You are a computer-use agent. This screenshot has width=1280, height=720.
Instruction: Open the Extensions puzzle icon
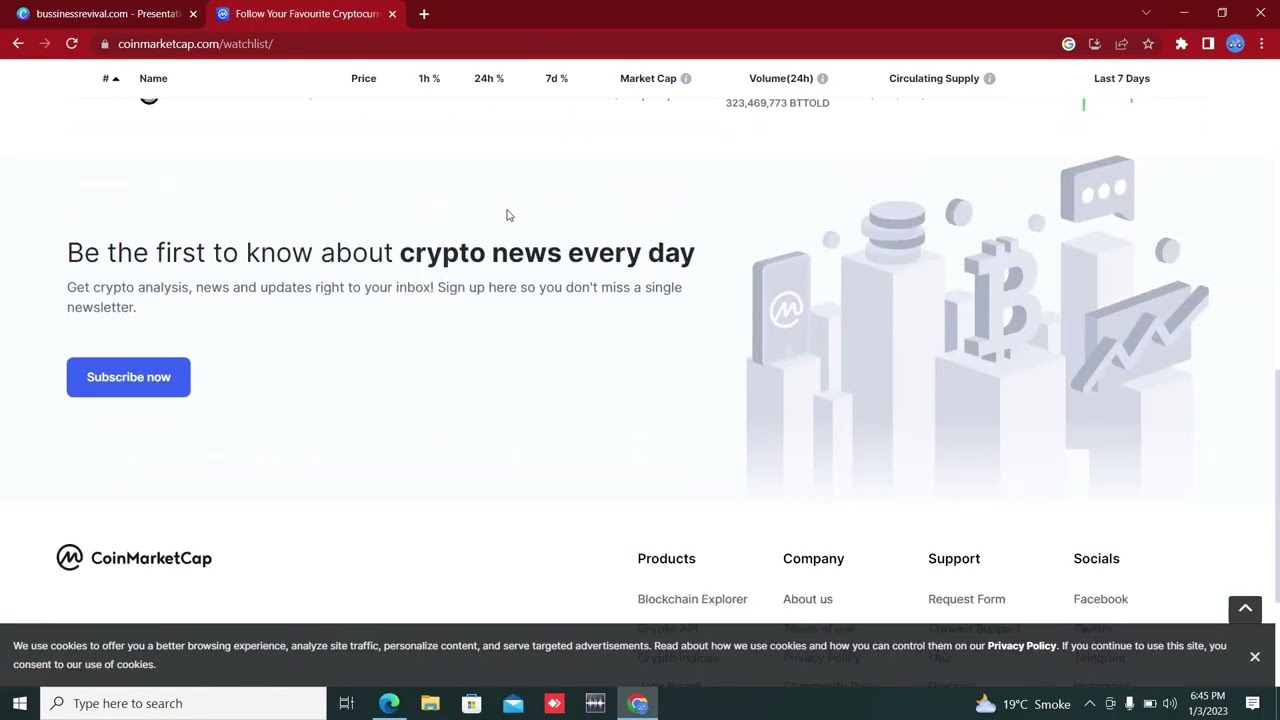(x=1181, y=44)
